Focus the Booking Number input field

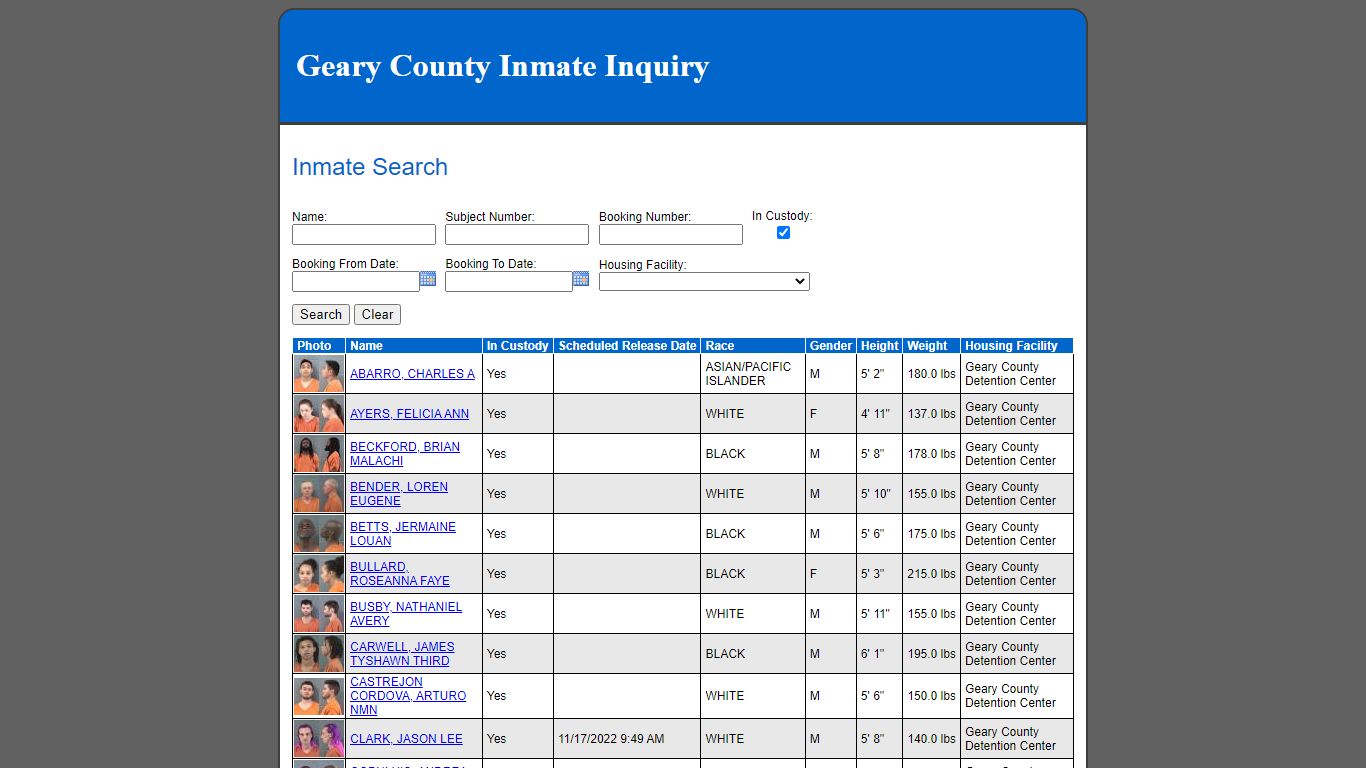[x=671, y=234]
